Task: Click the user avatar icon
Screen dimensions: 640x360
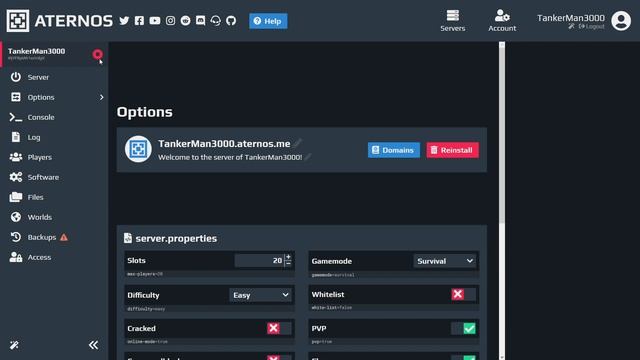Action: pyautogui.click(x=621, y=20)
